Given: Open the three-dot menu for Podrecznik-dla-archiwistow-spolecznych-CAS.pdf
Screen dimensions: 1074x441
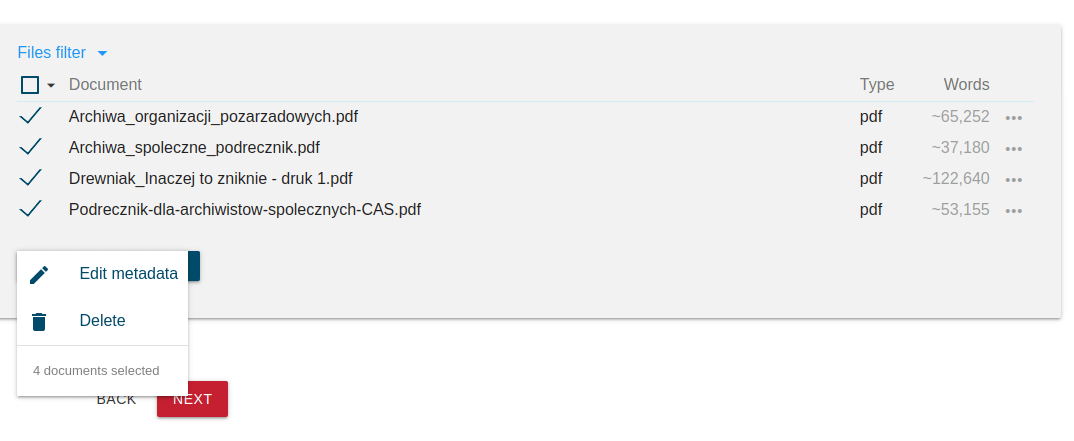Looking at the screenshot, I should [1014, 210].
